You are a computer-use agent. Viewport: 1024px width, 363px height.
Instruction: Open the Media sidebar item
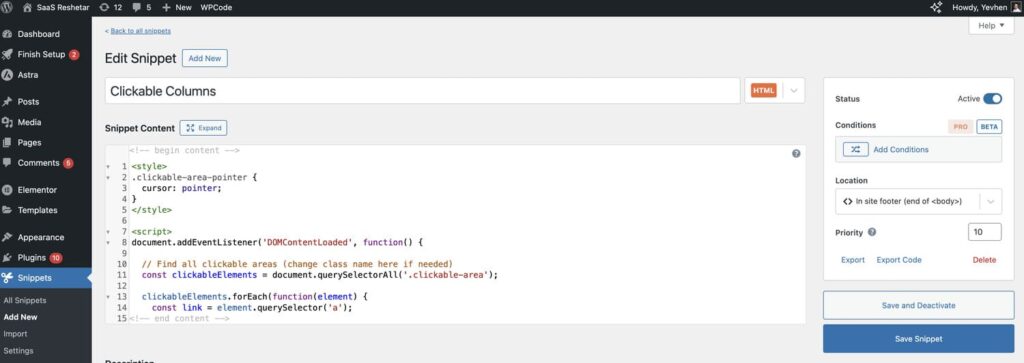click(x=29, y=122)
